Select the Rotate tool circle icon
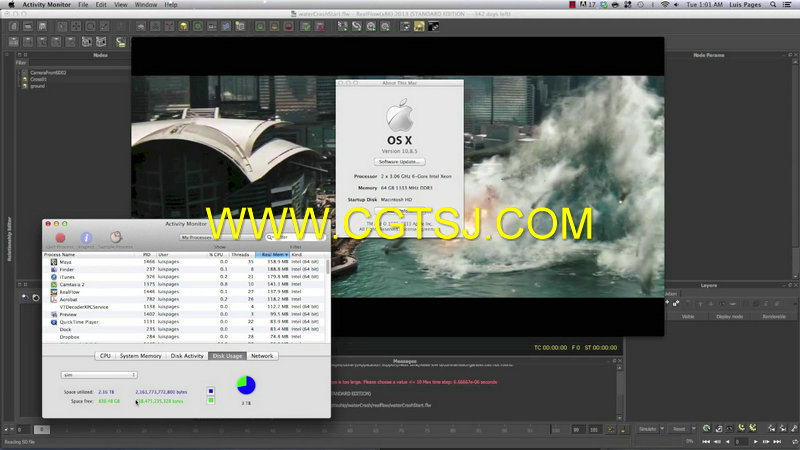Screen dimensions: 800x450 point(90,26)
